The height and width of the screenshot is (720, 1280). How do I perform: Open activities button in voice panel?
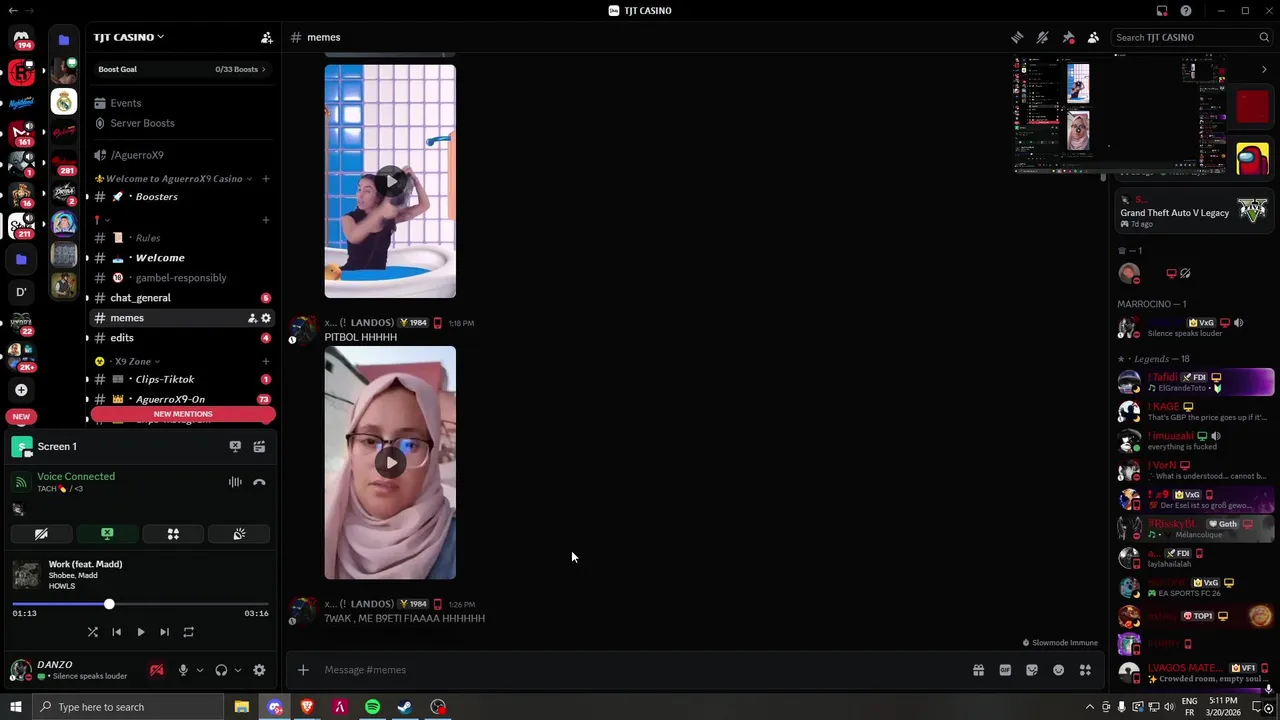coord(173,534)
